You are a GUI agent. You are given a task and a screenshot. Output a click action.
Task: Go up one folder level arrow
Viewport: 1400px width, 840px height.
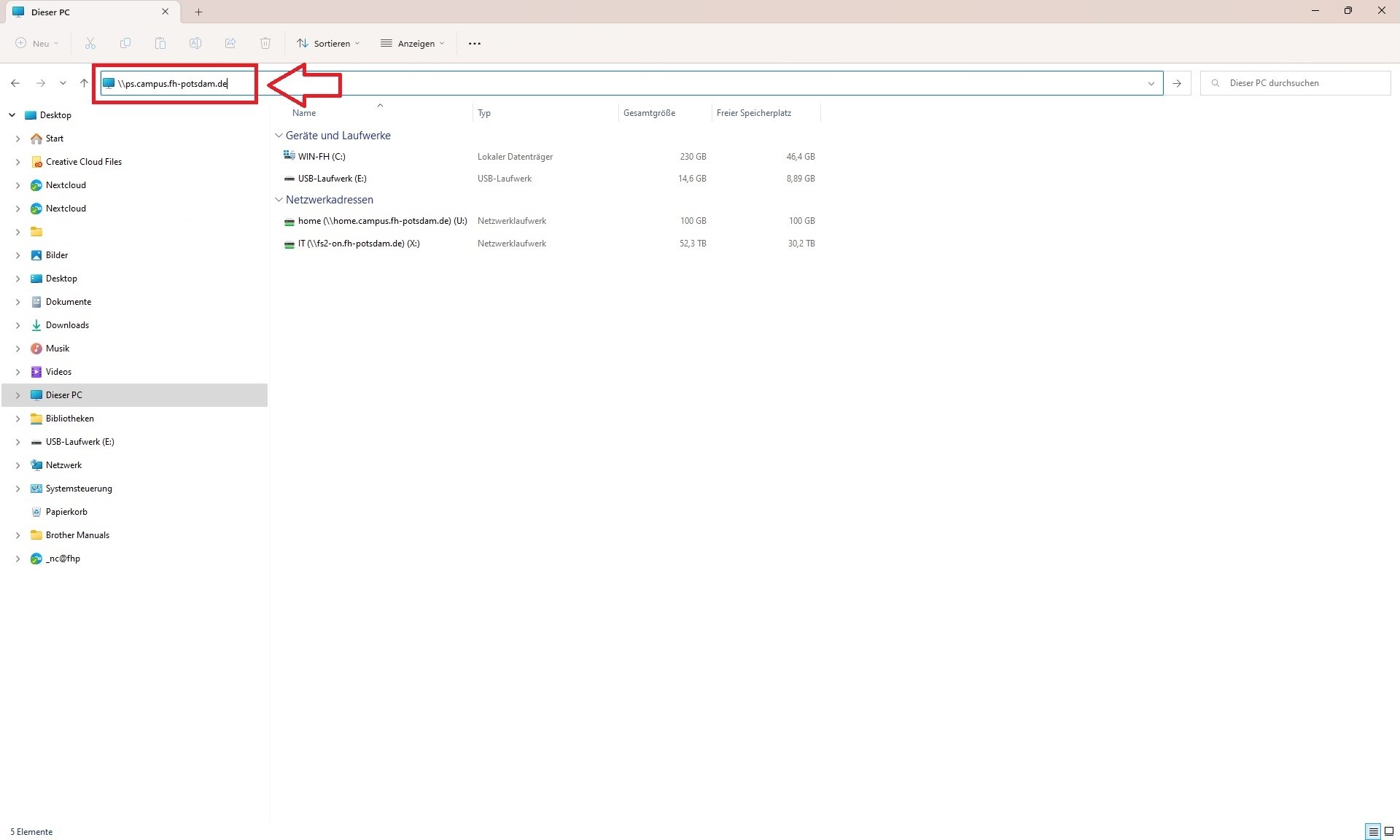(x=84, y=83)
